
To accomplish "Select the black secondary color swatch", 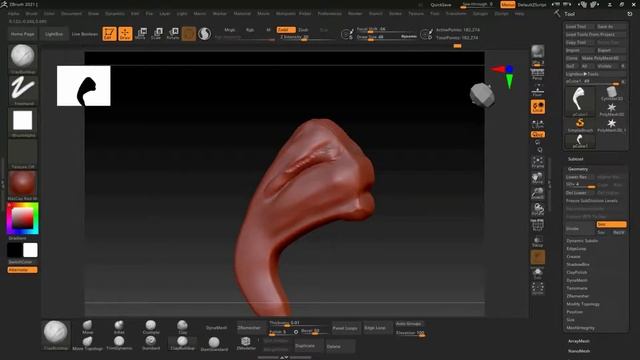I will click(15, 250).
